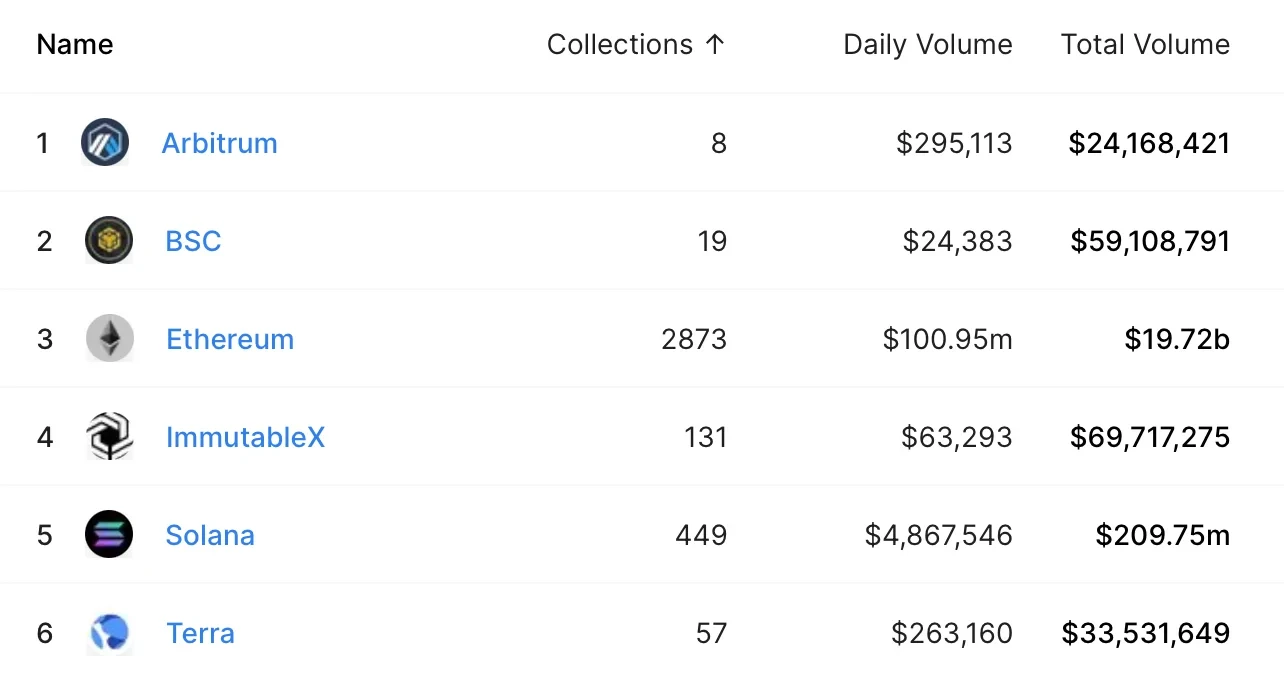Sort by the Collections column header

pyautogui.click(x=620, y=45)
